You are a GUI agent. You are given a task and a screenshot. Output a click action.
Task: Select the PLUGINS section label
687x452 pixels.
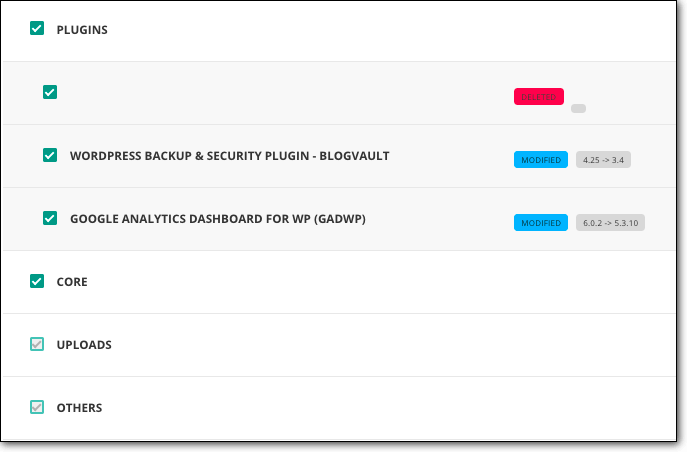(x=82, y=30)
